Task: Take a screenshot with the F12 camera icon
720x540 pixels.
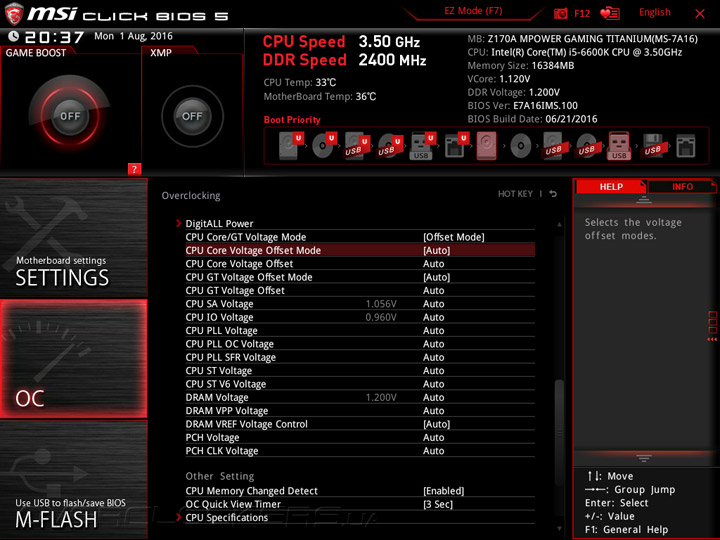Action: pyautogui.click(x=560, y=14)
